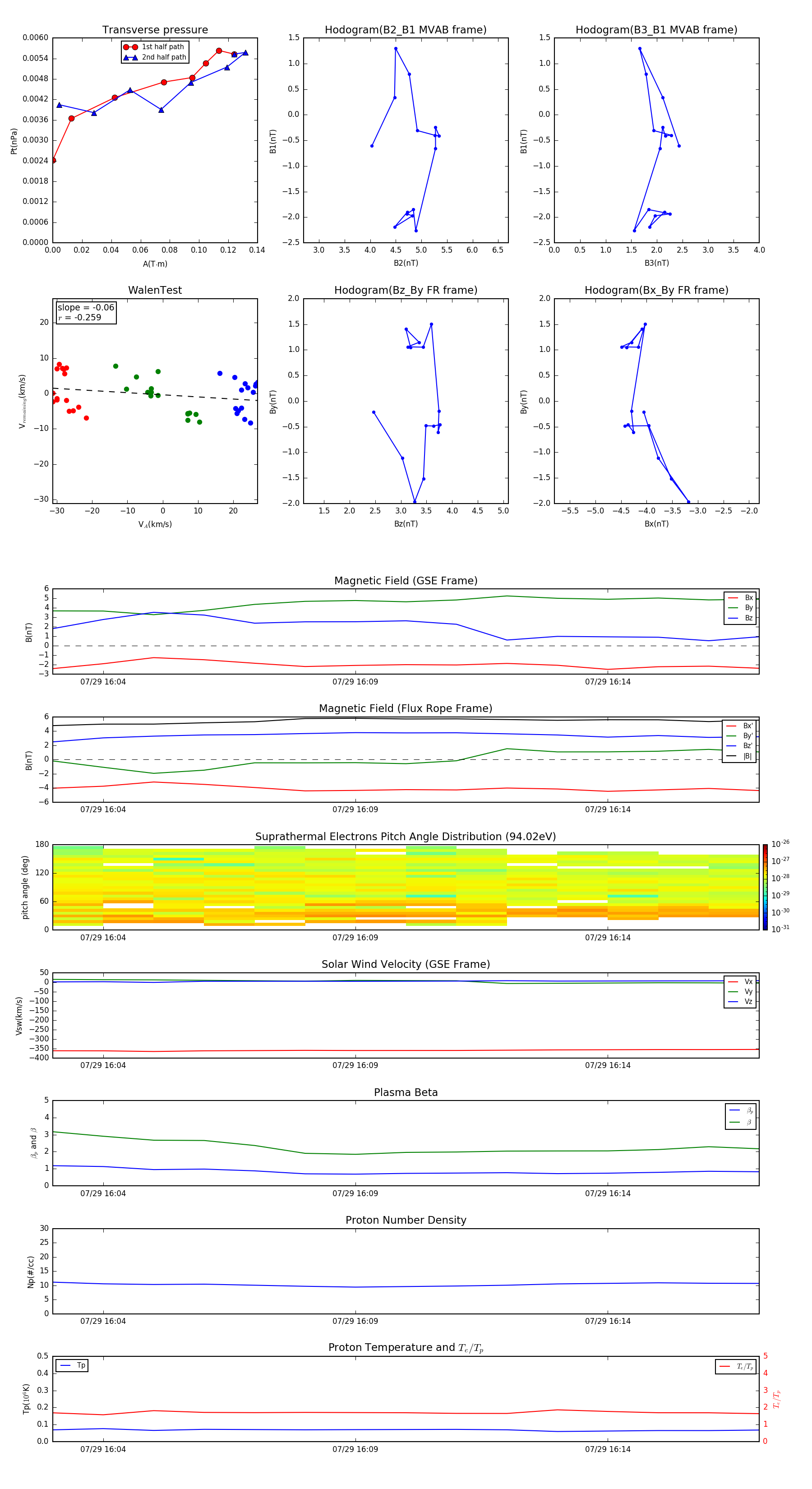The height and width of the screenshot is (1489, 812).
Task: Click the colorbar '10^-31' bottom label
Action: (x=780, y=929)
